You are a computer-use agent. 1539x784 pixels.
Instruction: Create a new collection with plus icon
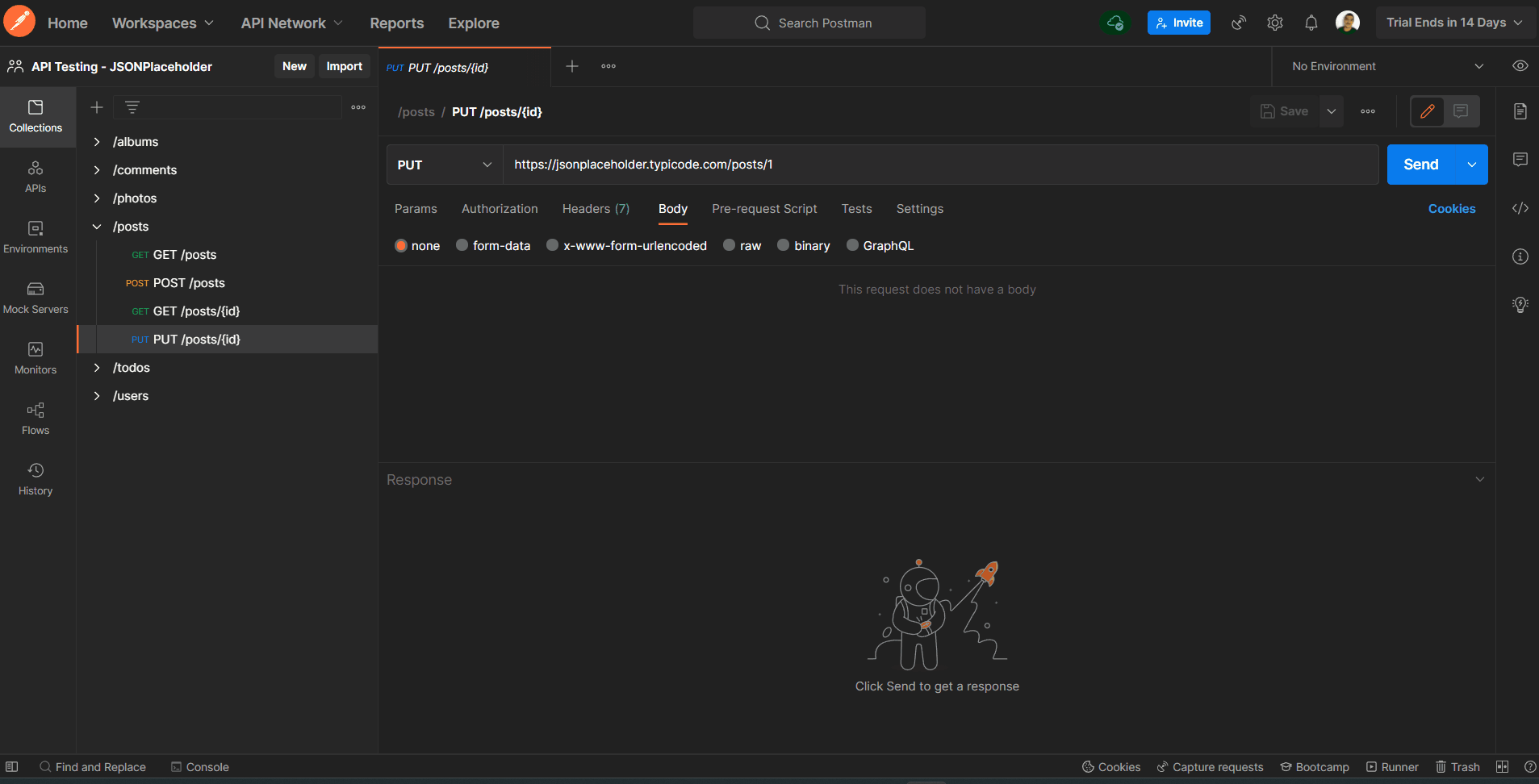click(97, 107)
